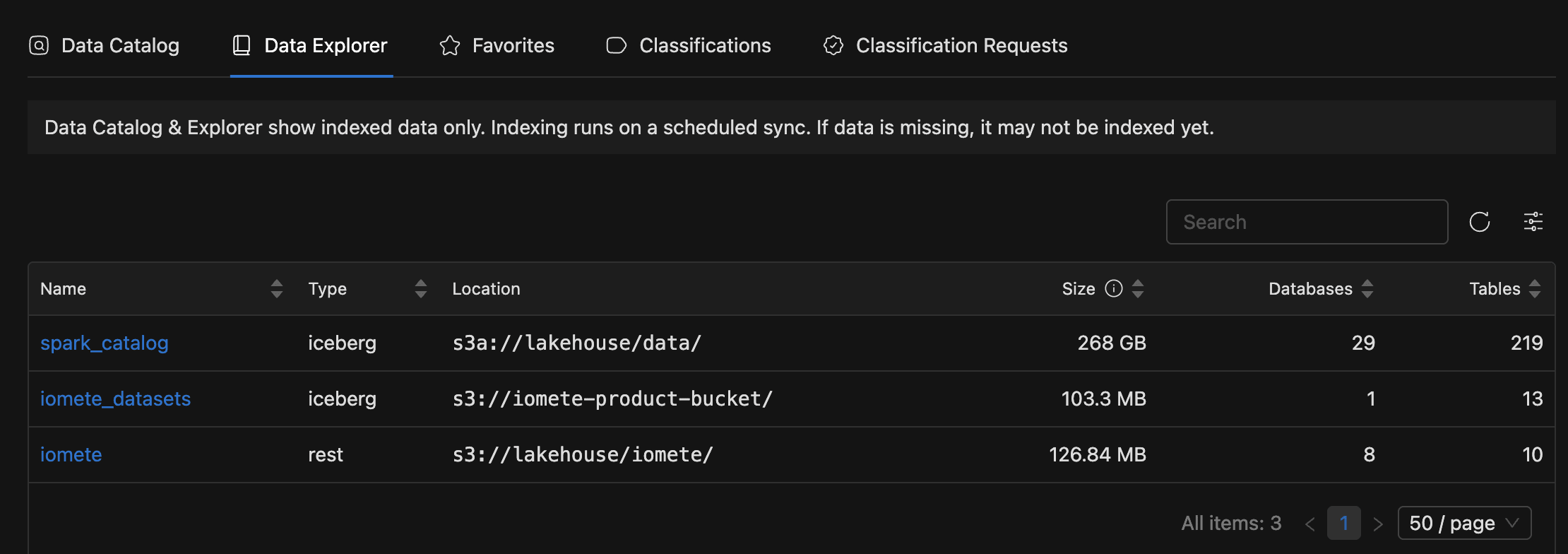Sort table by Type column
The height and width of the screenshot is (554, 1568).
pos(421,288)
